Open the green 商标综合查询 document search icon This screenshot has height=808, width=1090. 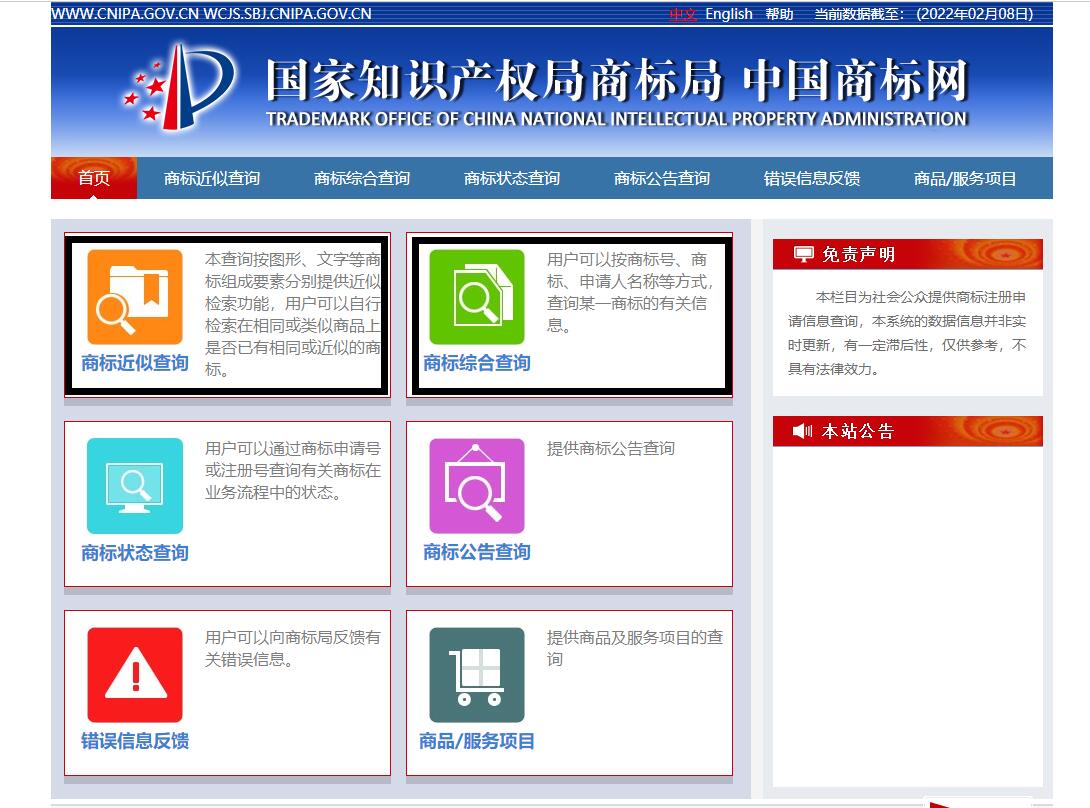coord(477,297)
